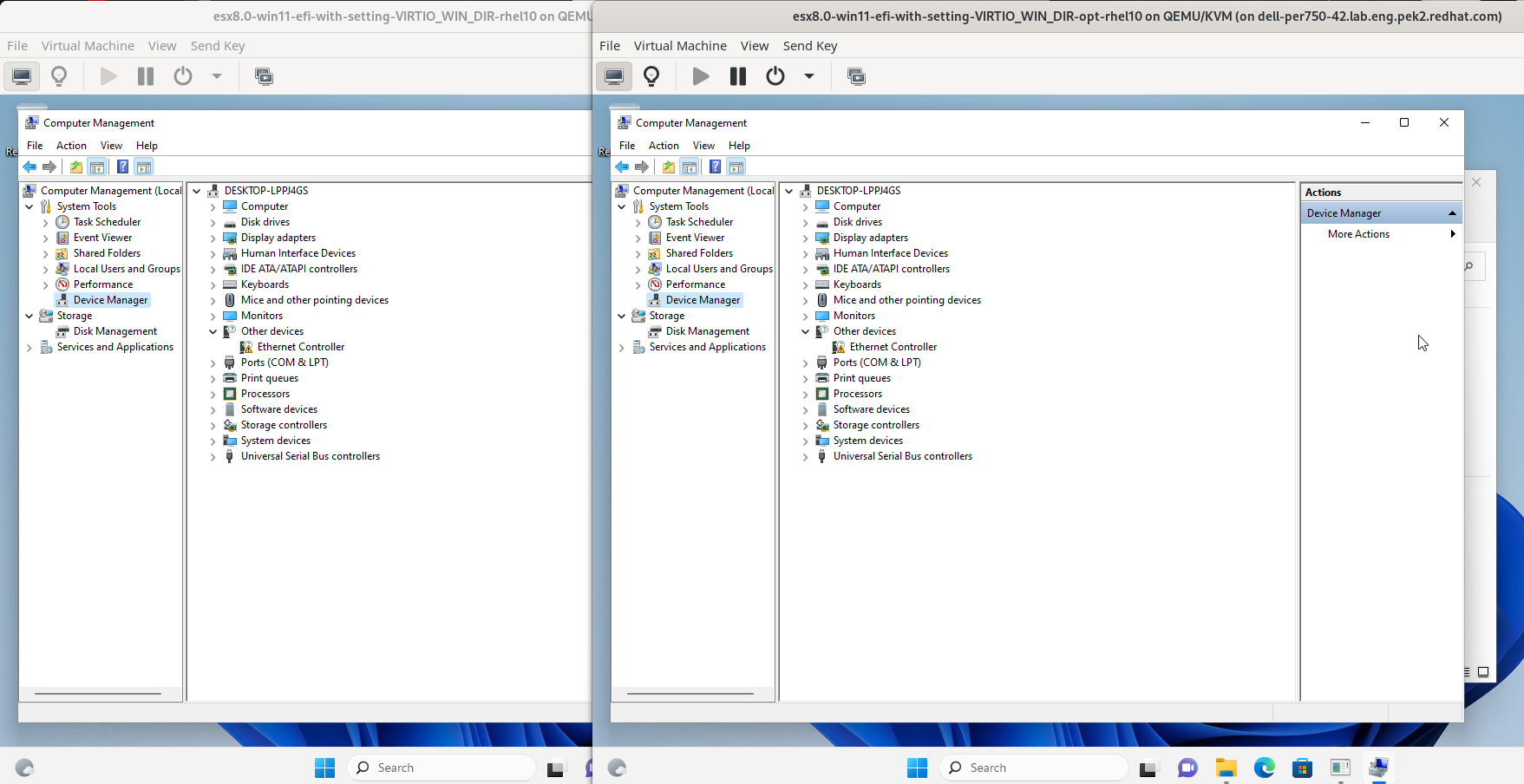Select DESKTOP-LPPJ4GS root node in right Device Manager
This screenshot has height=784, width=1524.
[x=859, y=191]
